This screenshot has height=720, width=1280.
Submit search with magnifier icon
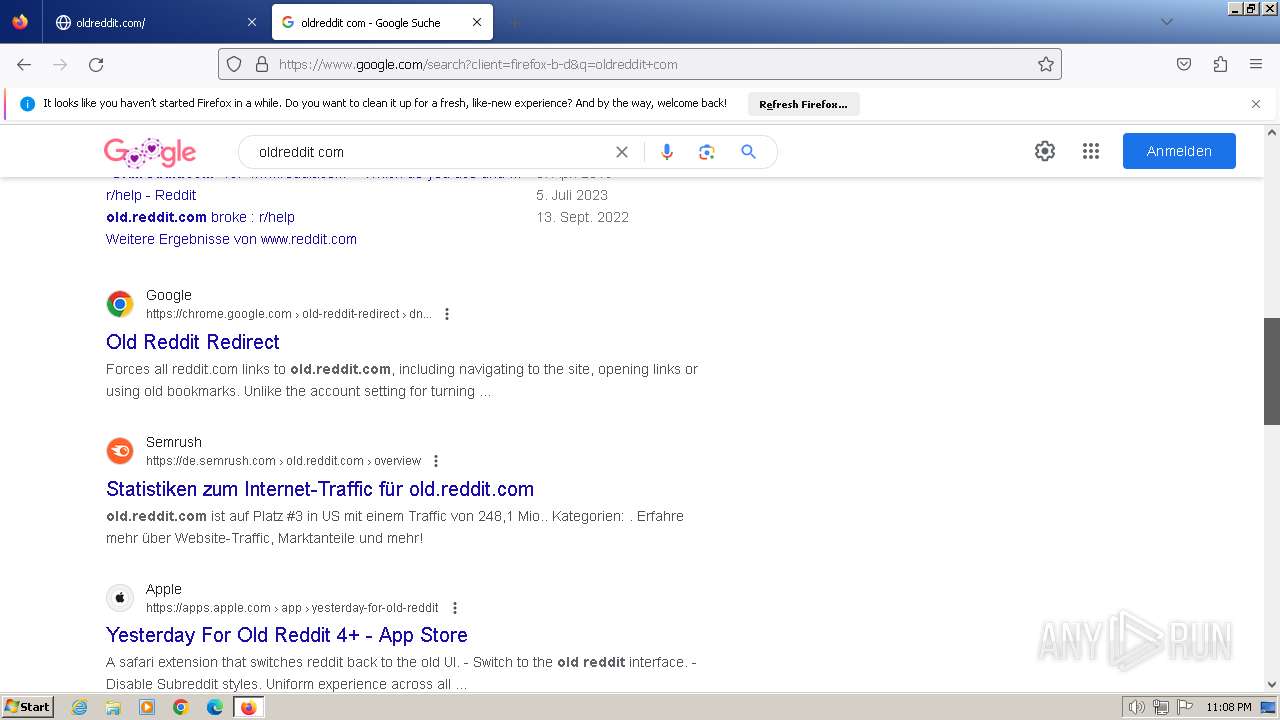(x=748, y=152)
